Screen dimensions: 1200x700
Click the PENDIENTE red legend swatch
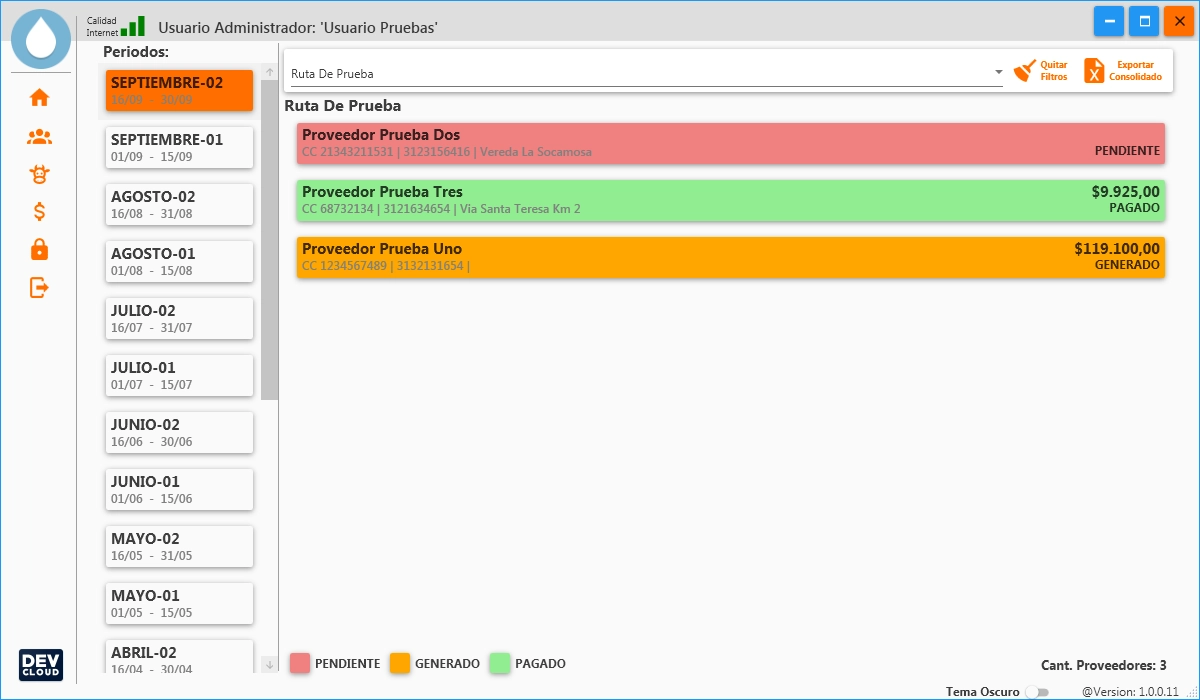[300, 663]
